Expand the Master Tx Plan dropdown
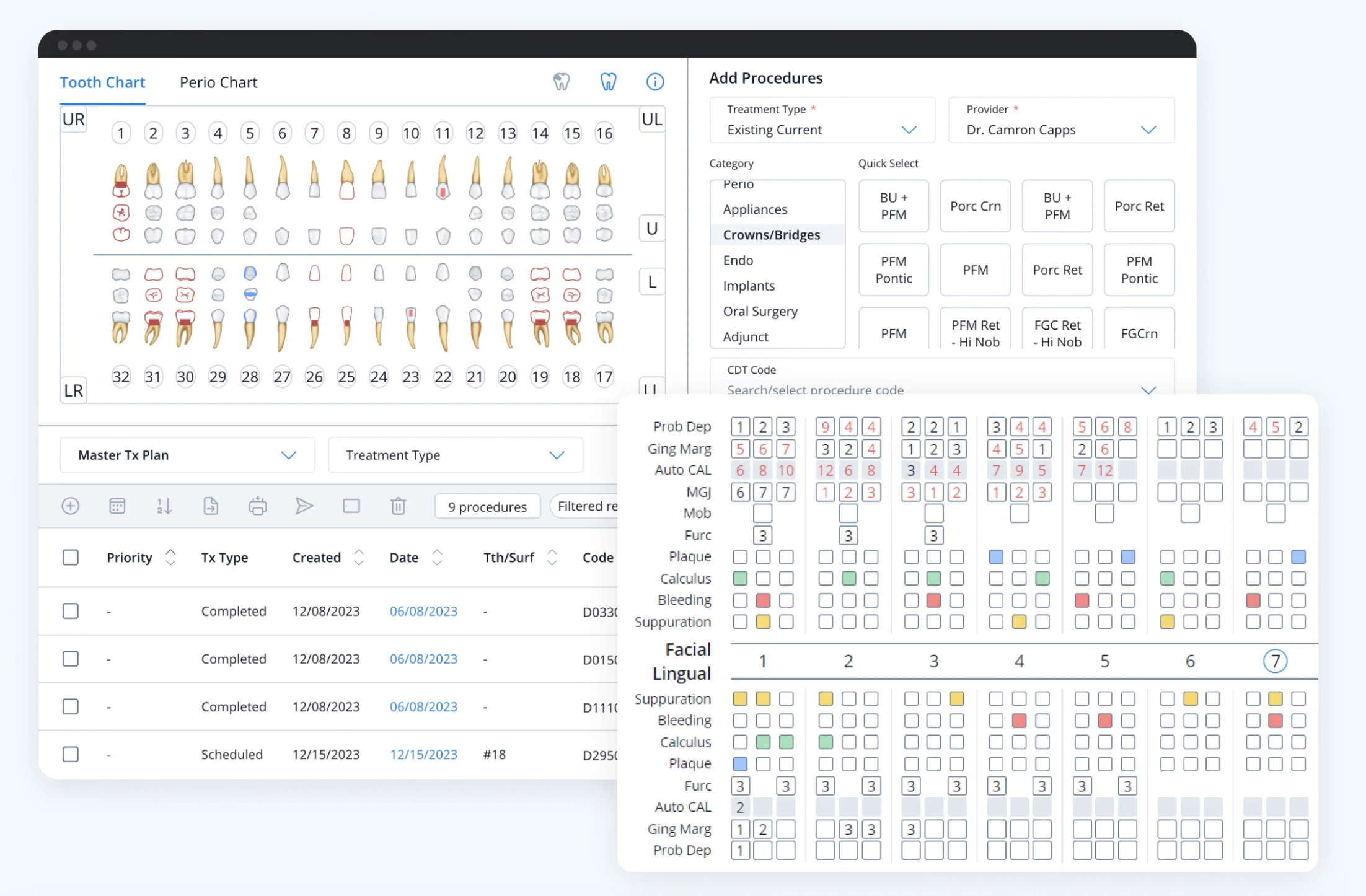 point(187,455)
